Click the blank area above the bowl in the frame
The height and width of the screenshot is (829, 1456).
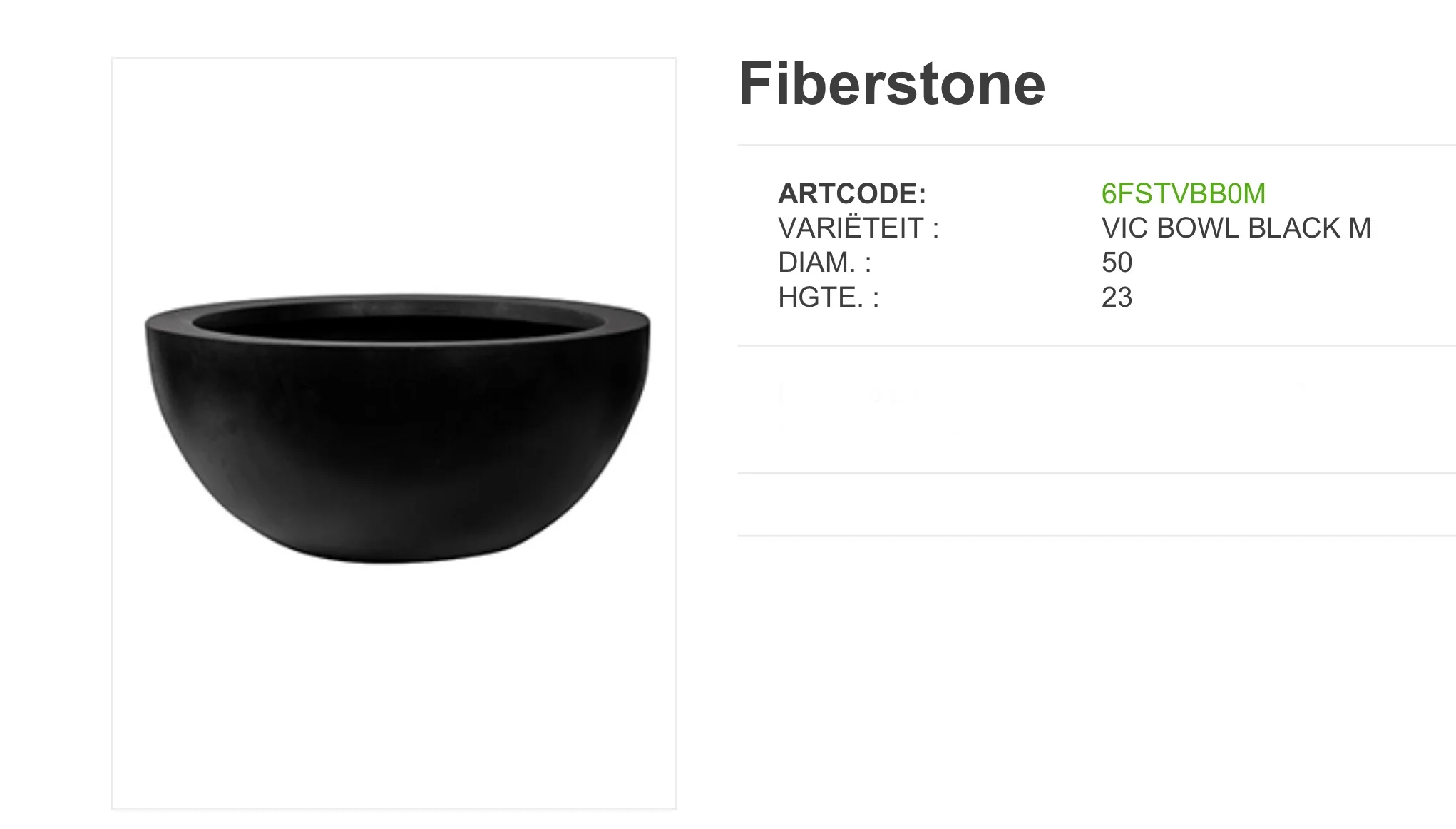tap(394, 175)
